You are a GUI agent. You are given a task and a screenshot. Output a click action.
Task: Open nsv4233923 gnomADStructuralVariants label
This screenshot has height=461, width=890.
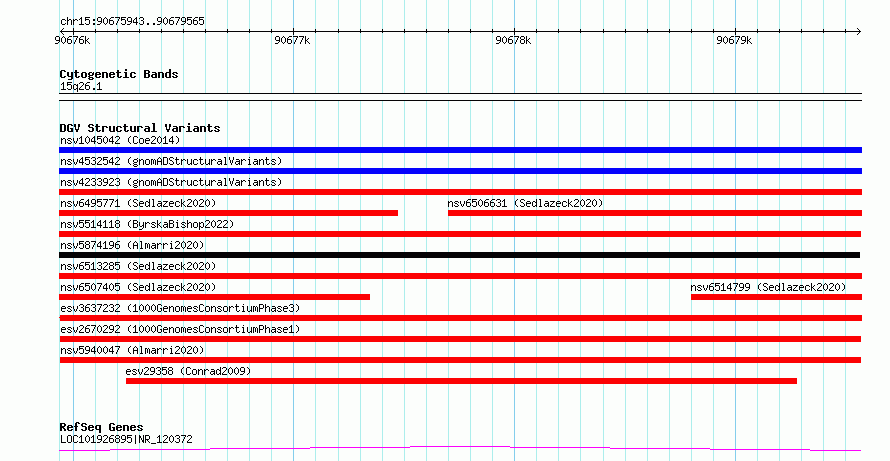pos(171,182)
